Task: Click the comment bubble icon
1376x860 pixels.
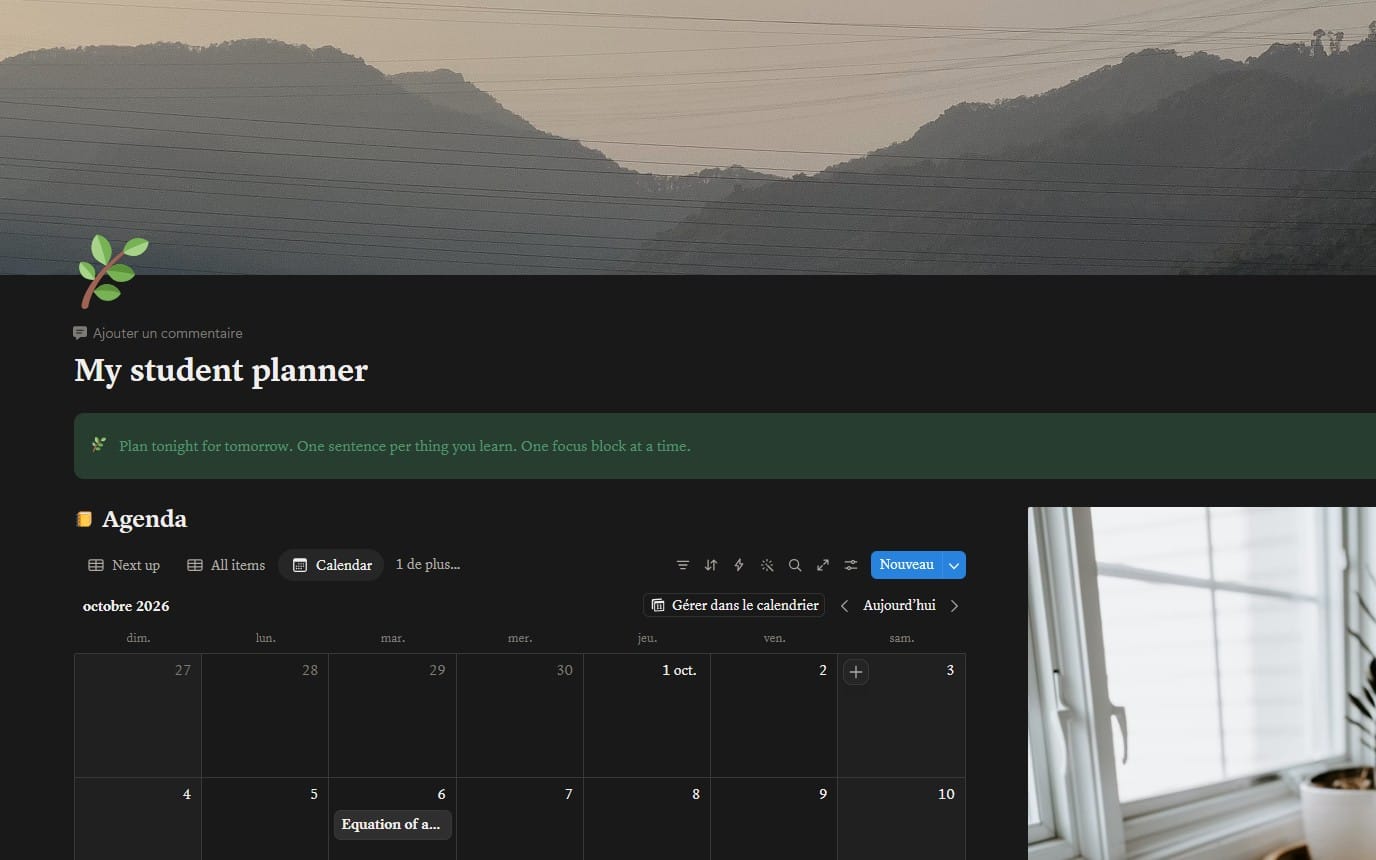Action: click(x=80, y=333)
